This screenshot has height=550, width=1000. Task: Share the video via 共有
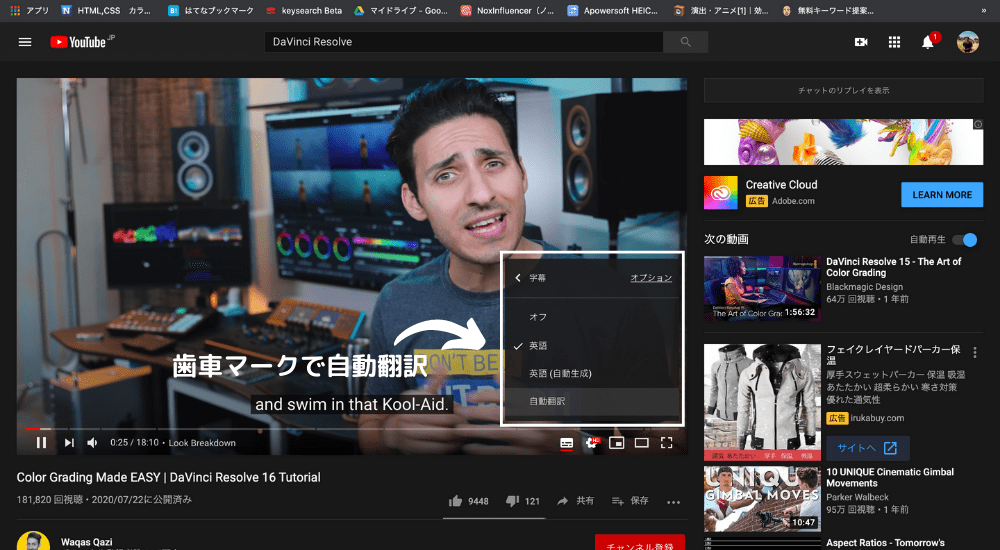tap(575, 501)
